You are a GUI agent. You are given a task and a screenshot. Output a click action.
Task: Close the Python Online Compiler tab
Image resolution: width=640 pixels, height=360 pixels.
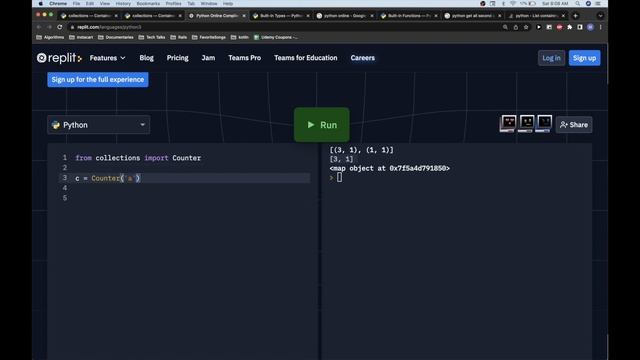(x=244, y=16)
